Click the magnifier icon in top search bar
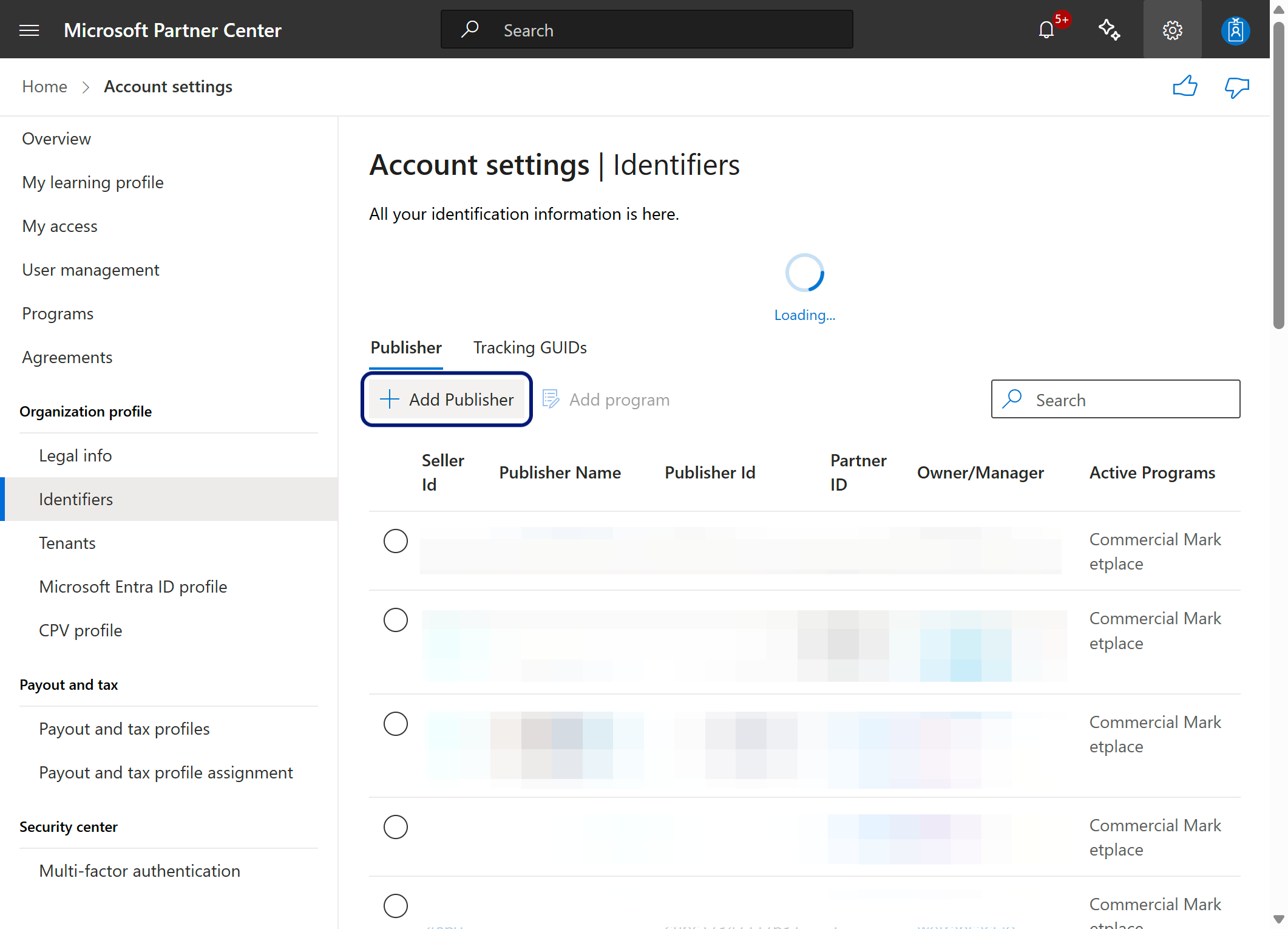 470,29
